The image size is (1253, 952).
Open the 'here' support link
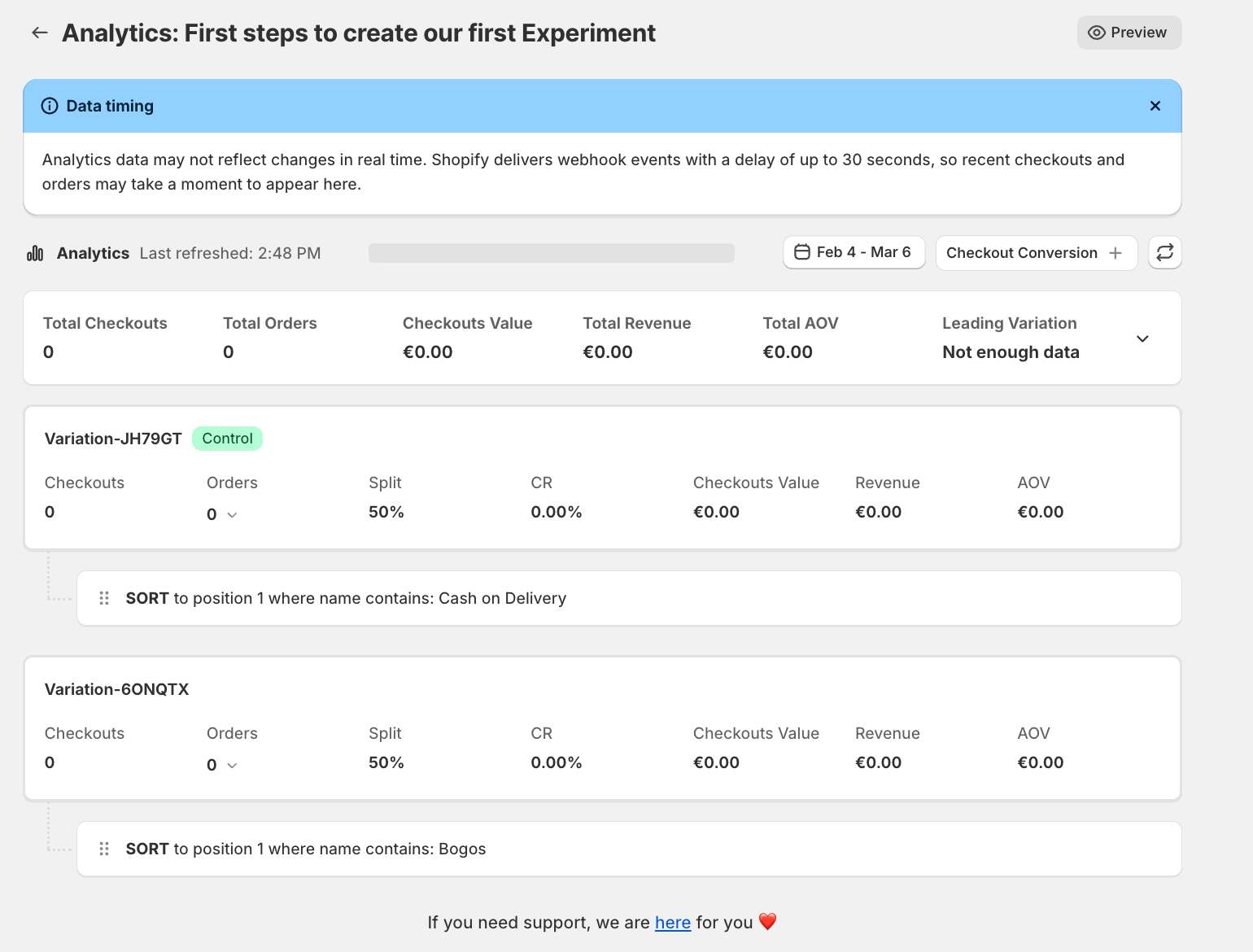pos(672,922)
